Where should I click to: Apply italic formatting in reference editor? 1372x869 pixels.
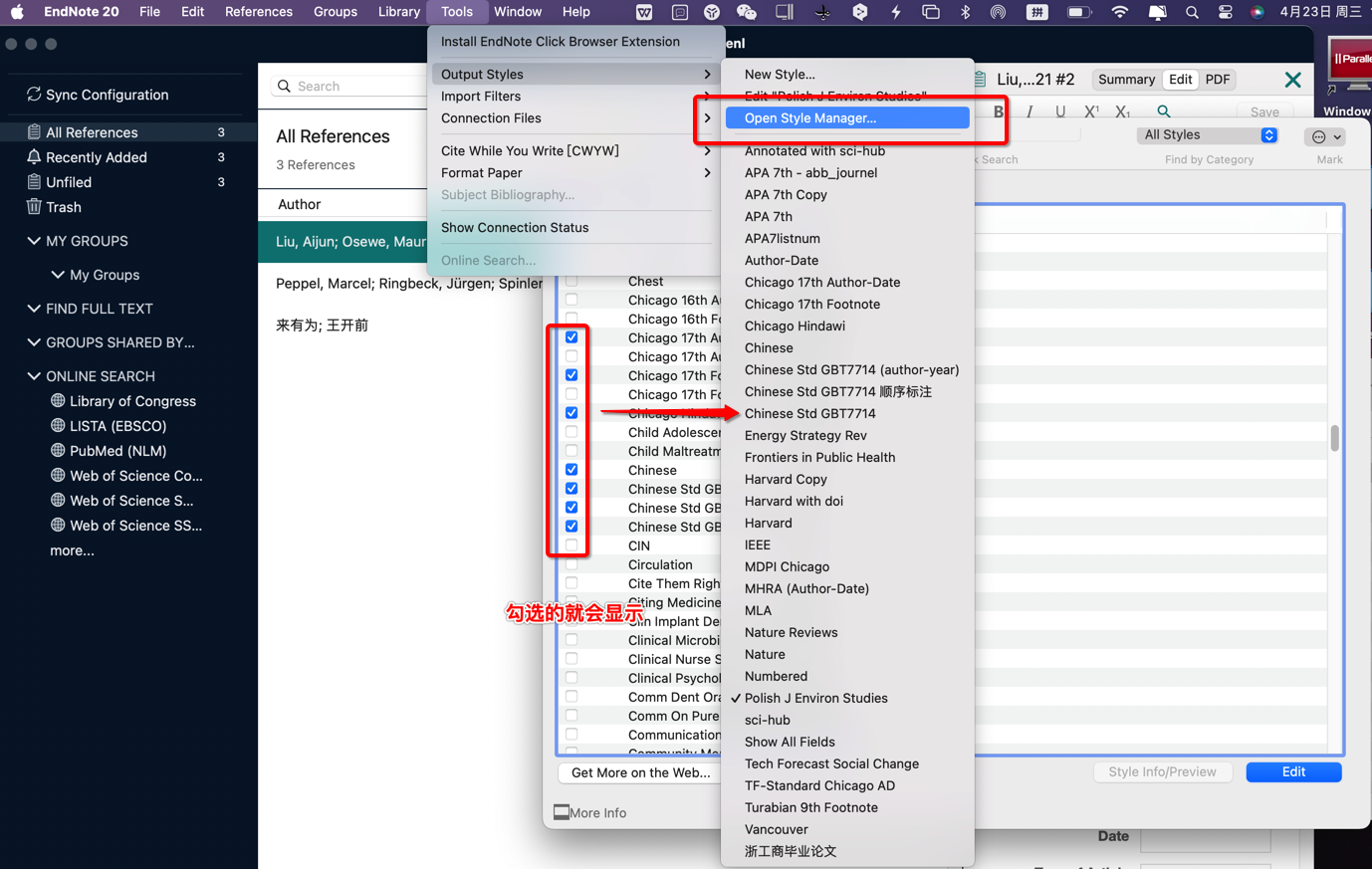1029,111
